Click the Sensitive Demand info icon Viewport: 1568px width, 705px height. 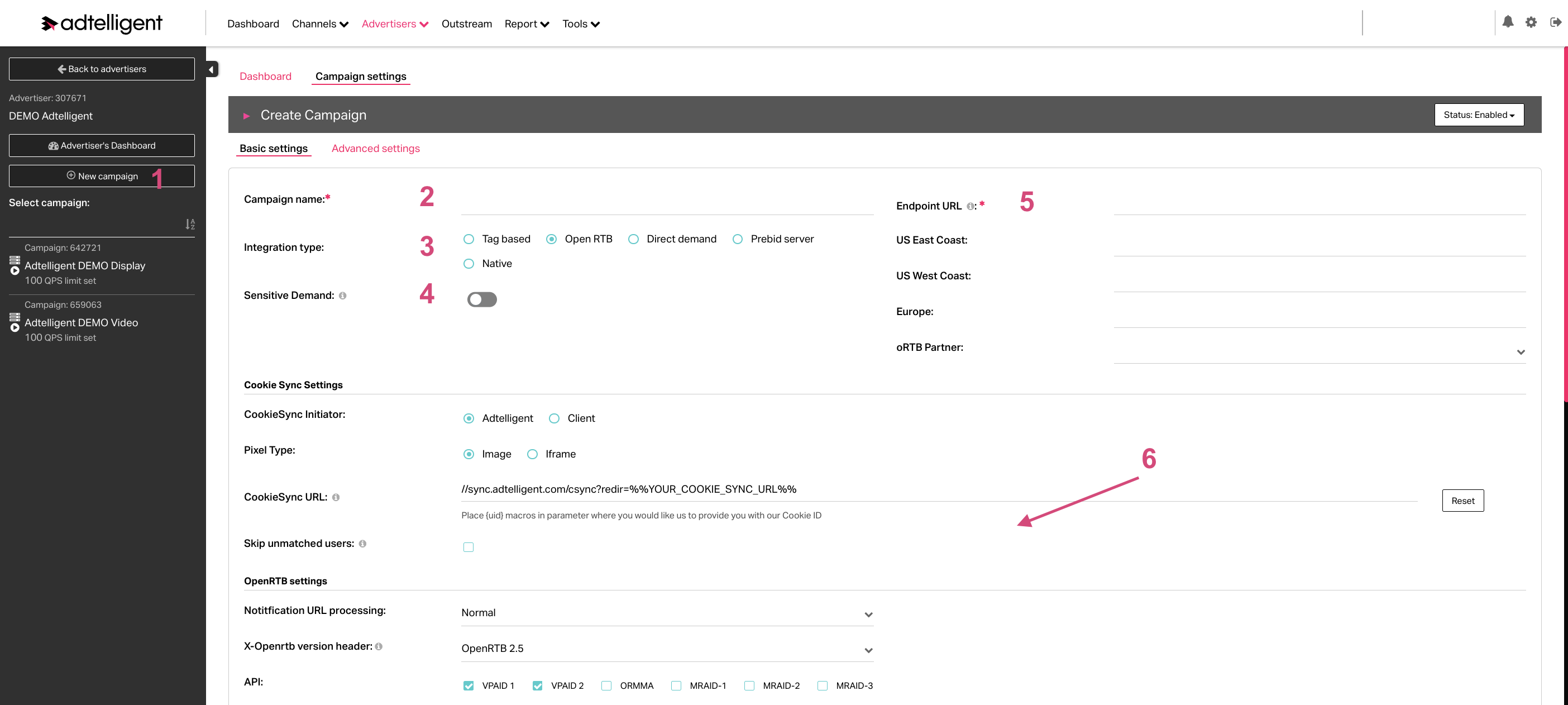(x=343, y=296)
